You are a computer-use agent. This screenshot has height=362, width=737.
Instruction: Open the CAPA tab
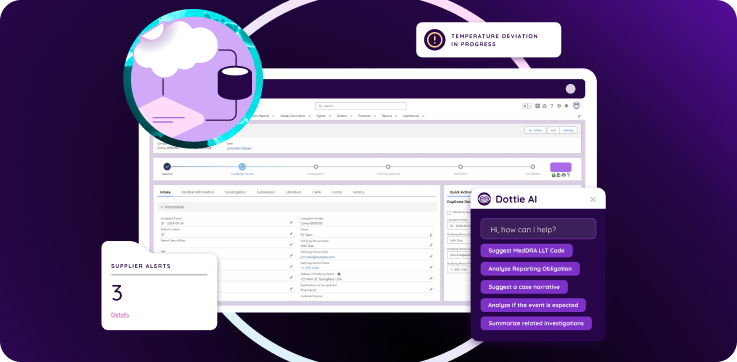pos(316,192)
